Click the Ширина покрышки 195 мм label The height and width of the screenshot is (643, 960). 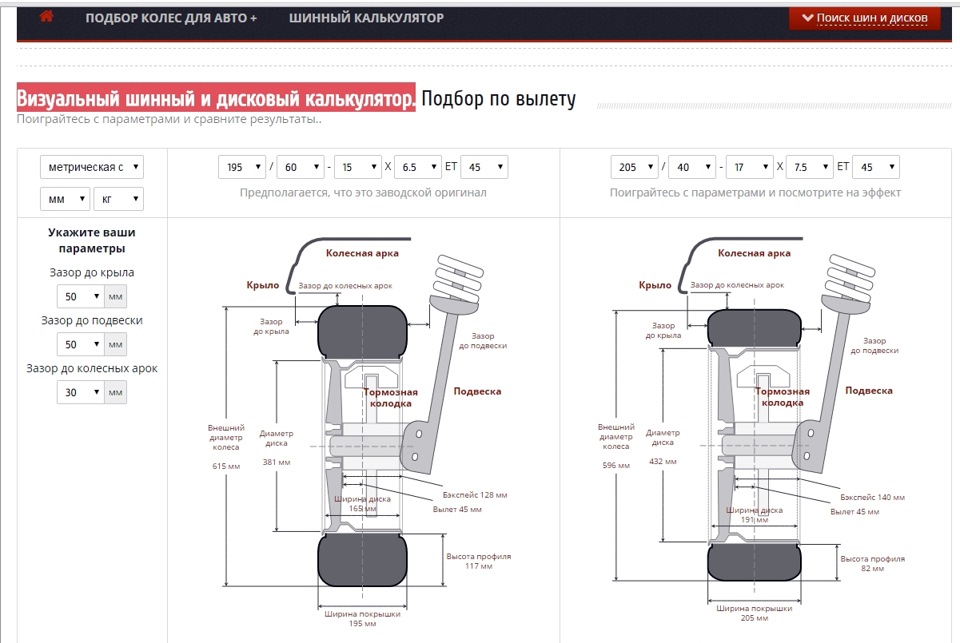click(362, 619)
